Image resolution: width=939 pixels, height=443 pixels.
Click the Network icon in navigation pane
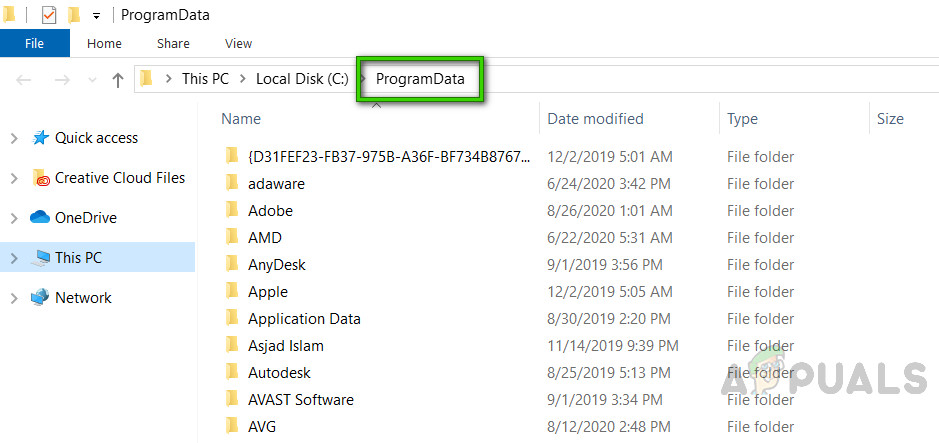[x=40, y=297]
